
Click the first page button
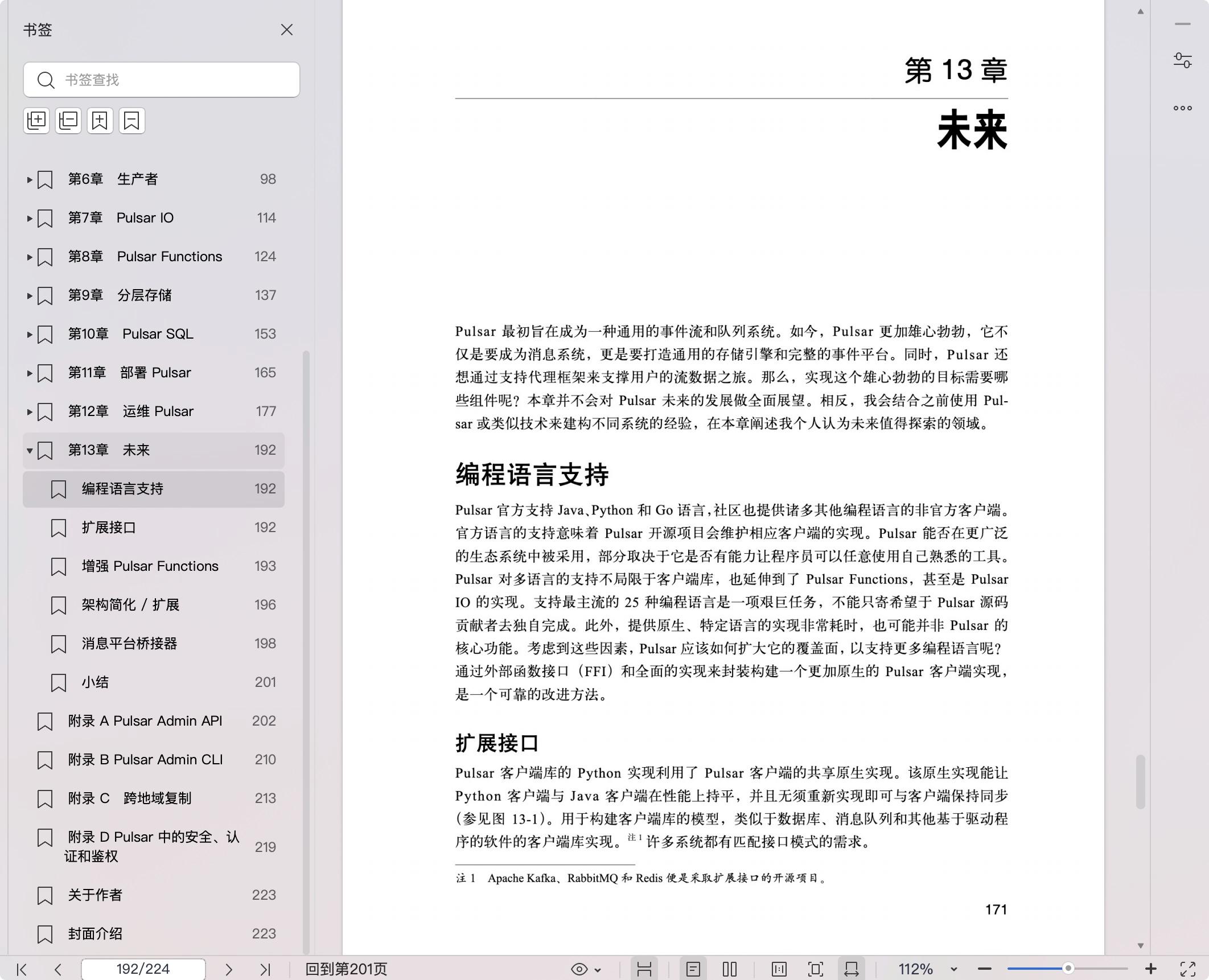click(x=22, y=969)
